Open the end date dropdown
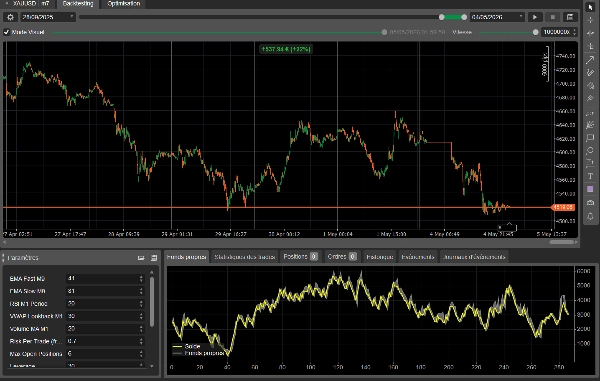 (x=497, y=17)
